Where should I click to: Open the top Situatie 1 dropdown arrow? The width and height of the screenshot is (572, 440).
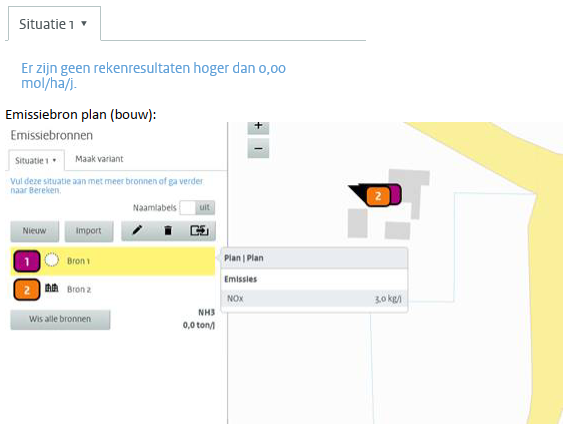tap(84, 24)
